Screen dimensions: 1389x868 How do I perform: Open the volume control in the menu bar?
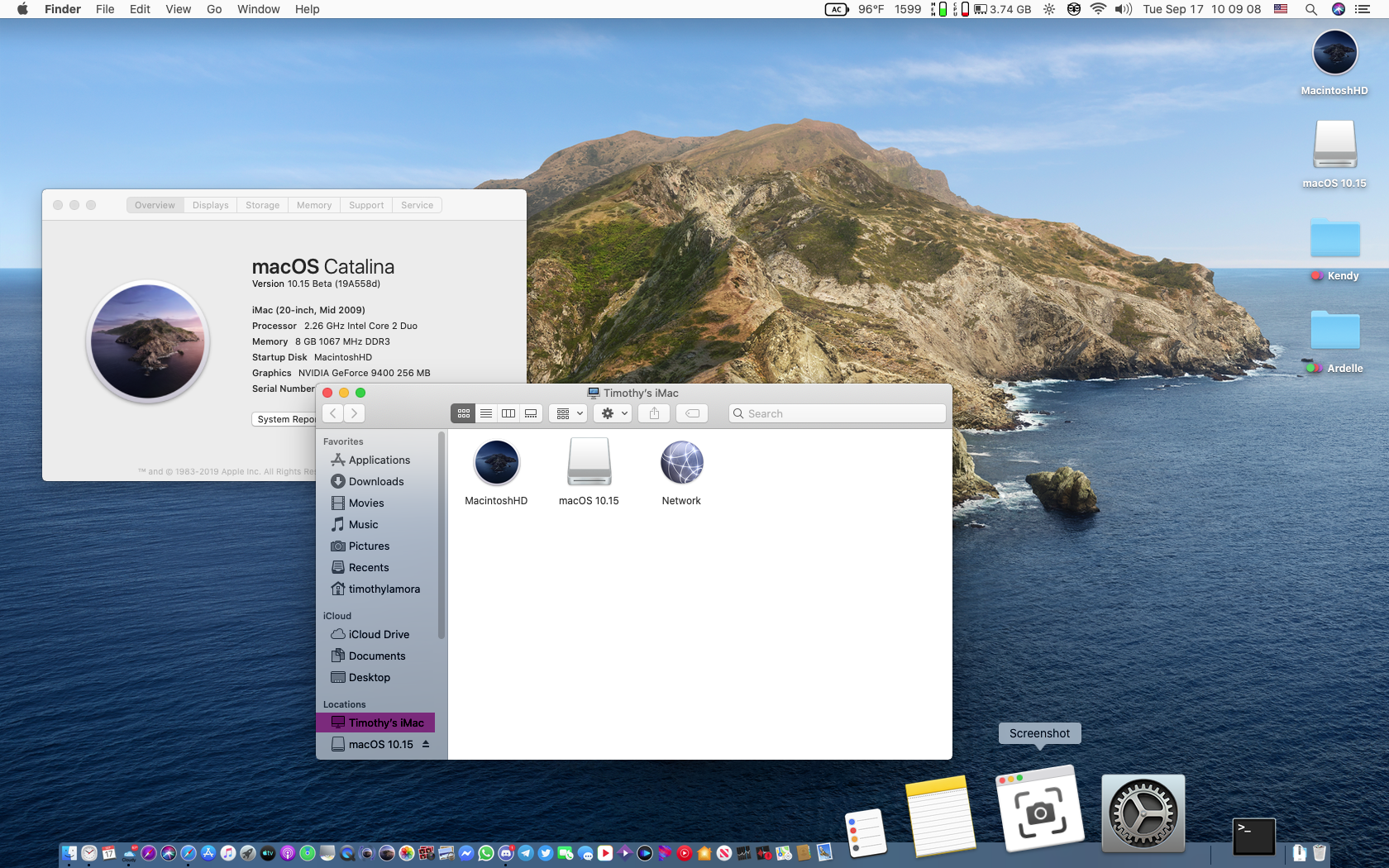1123,9
